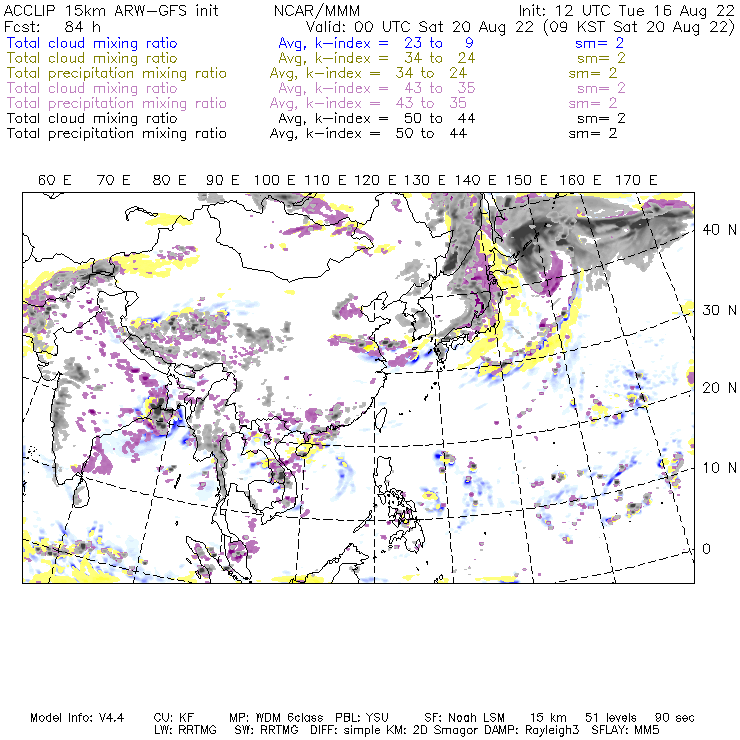Image resolution: width=740 pixels, height=740 pixels.
Task: Click the 'MP: WDM 6class' setting text
Action: coord(276,718)
